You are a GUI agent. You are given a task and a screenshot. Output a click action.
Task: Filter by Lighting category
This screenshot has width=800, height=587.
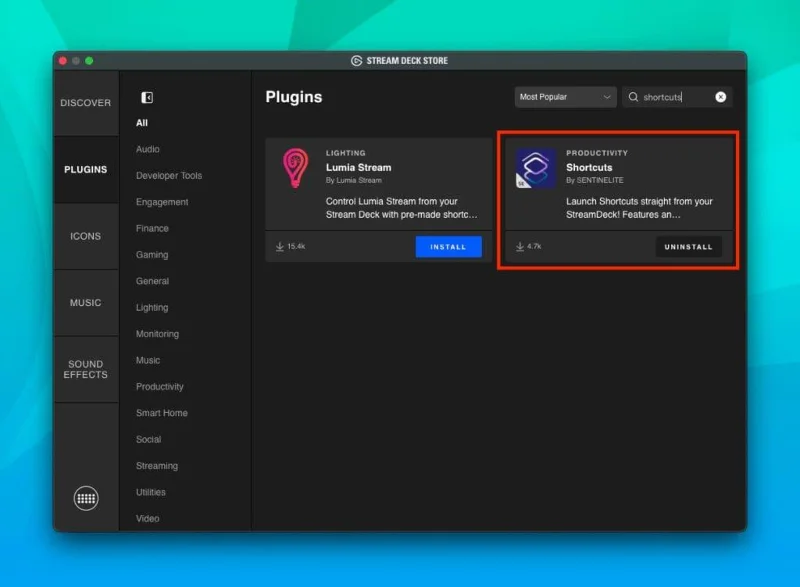[x=152, y=308]
